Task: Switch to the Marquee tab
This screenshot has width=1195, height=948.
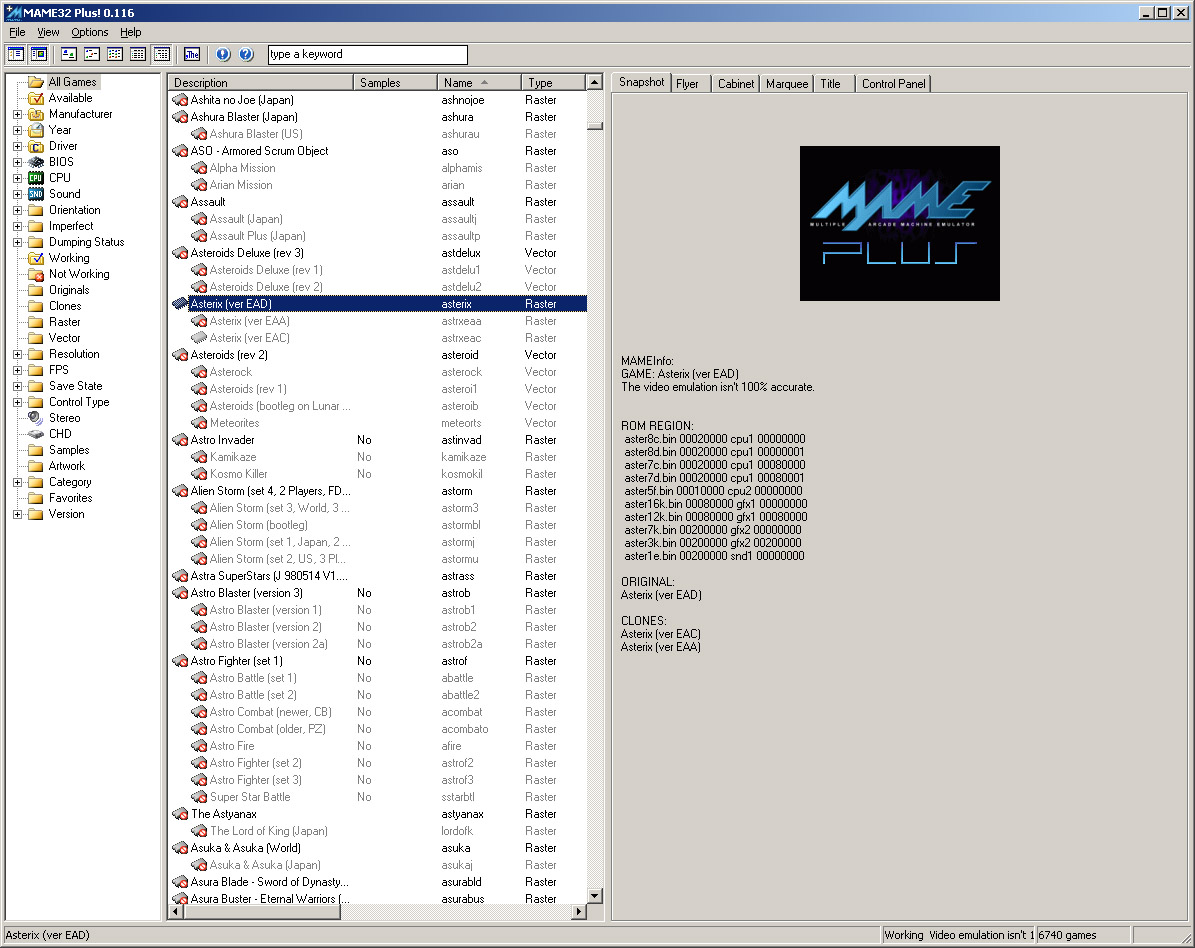Action: click(787, 84)
